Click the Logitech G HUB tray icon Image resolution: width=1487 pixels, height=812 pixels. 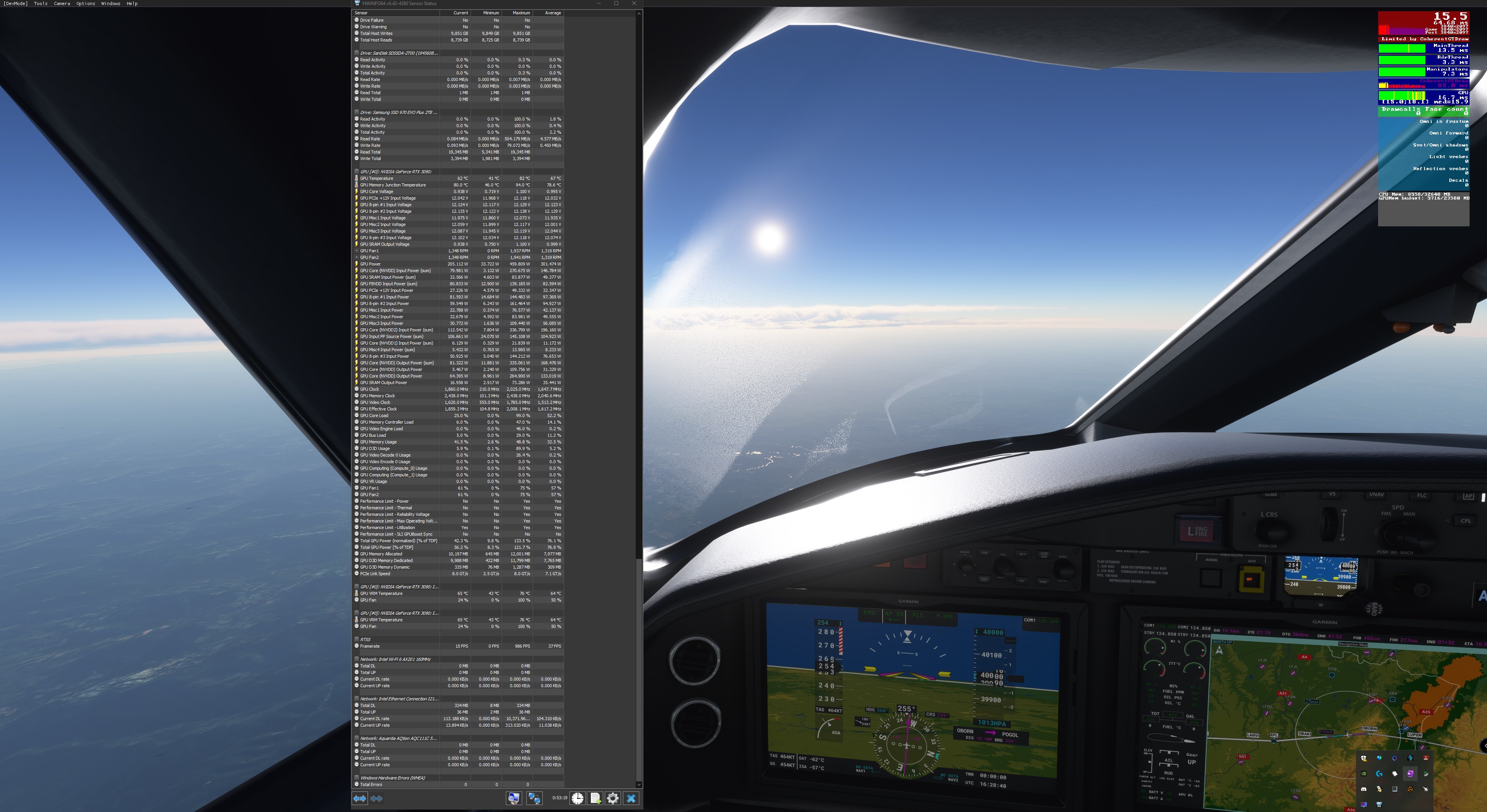tap(1380, 774)
